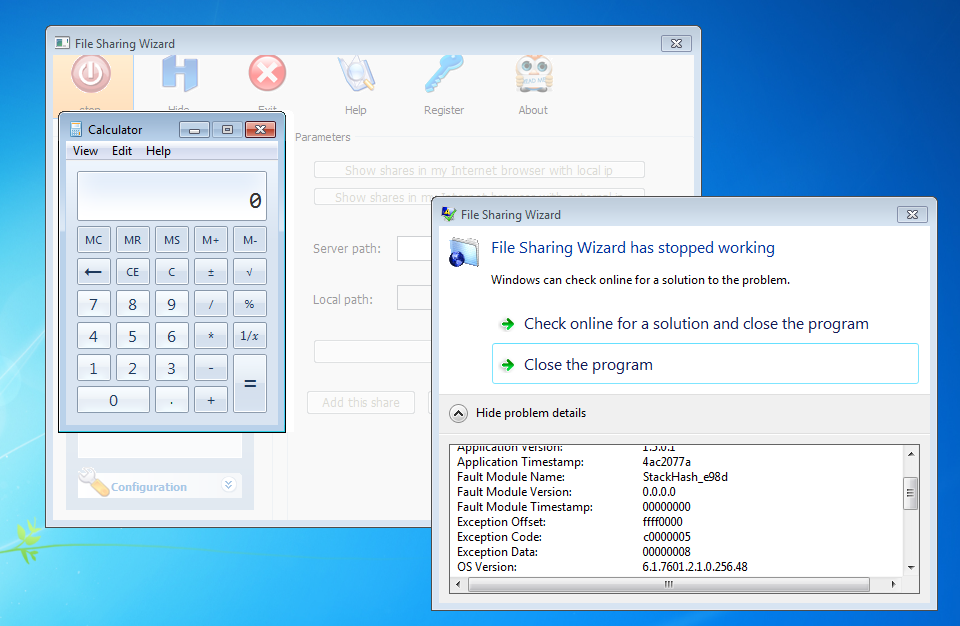Screen dimensions: 960x626
Task: Click calculator digit 0 key
Action: click(113, 400)
